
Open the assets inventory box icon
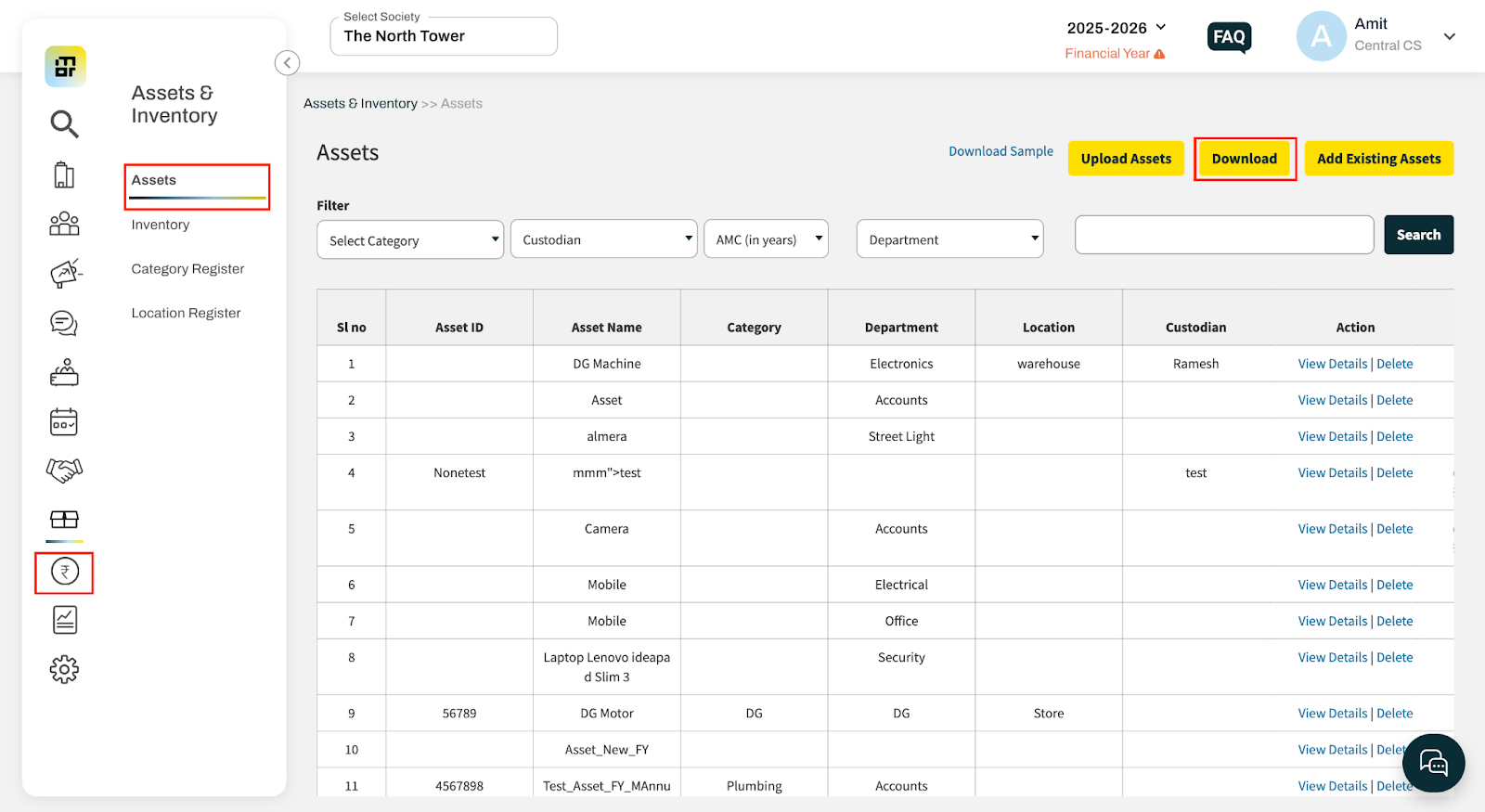[x=64, y=519]
